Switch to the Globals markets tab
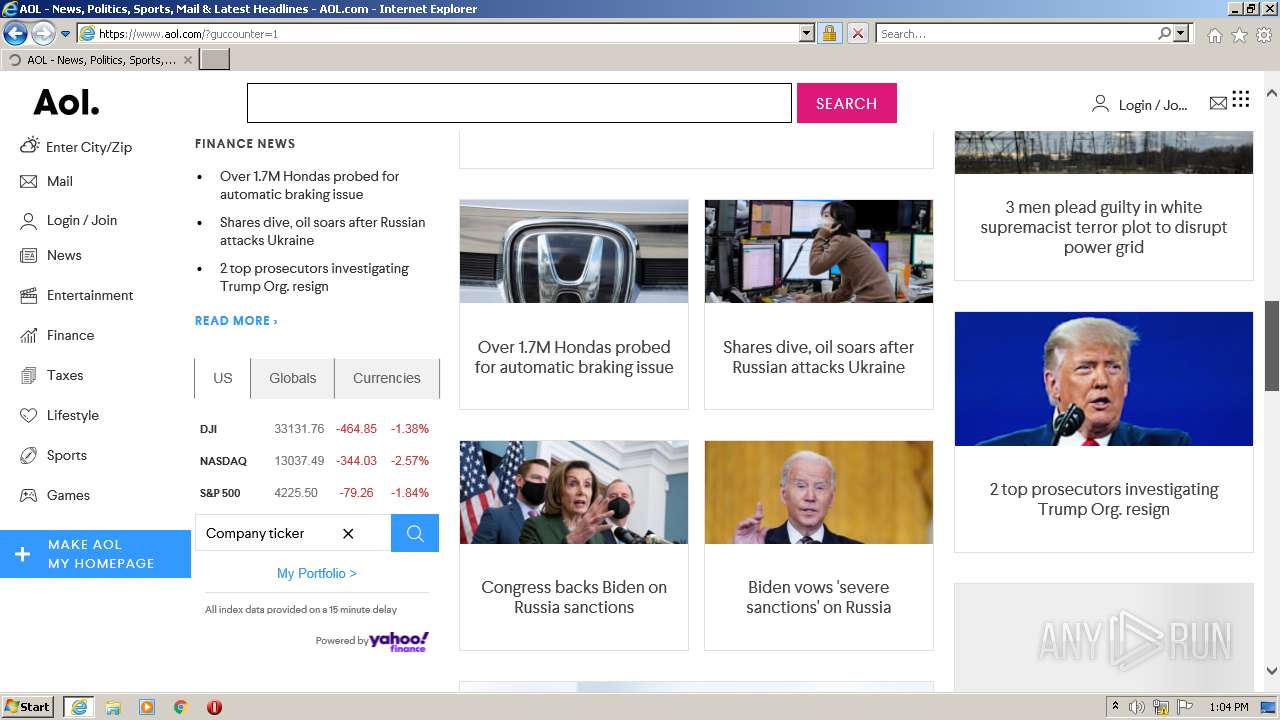The height and width of the screenshot is (720, 1280). tap(292, 378)
